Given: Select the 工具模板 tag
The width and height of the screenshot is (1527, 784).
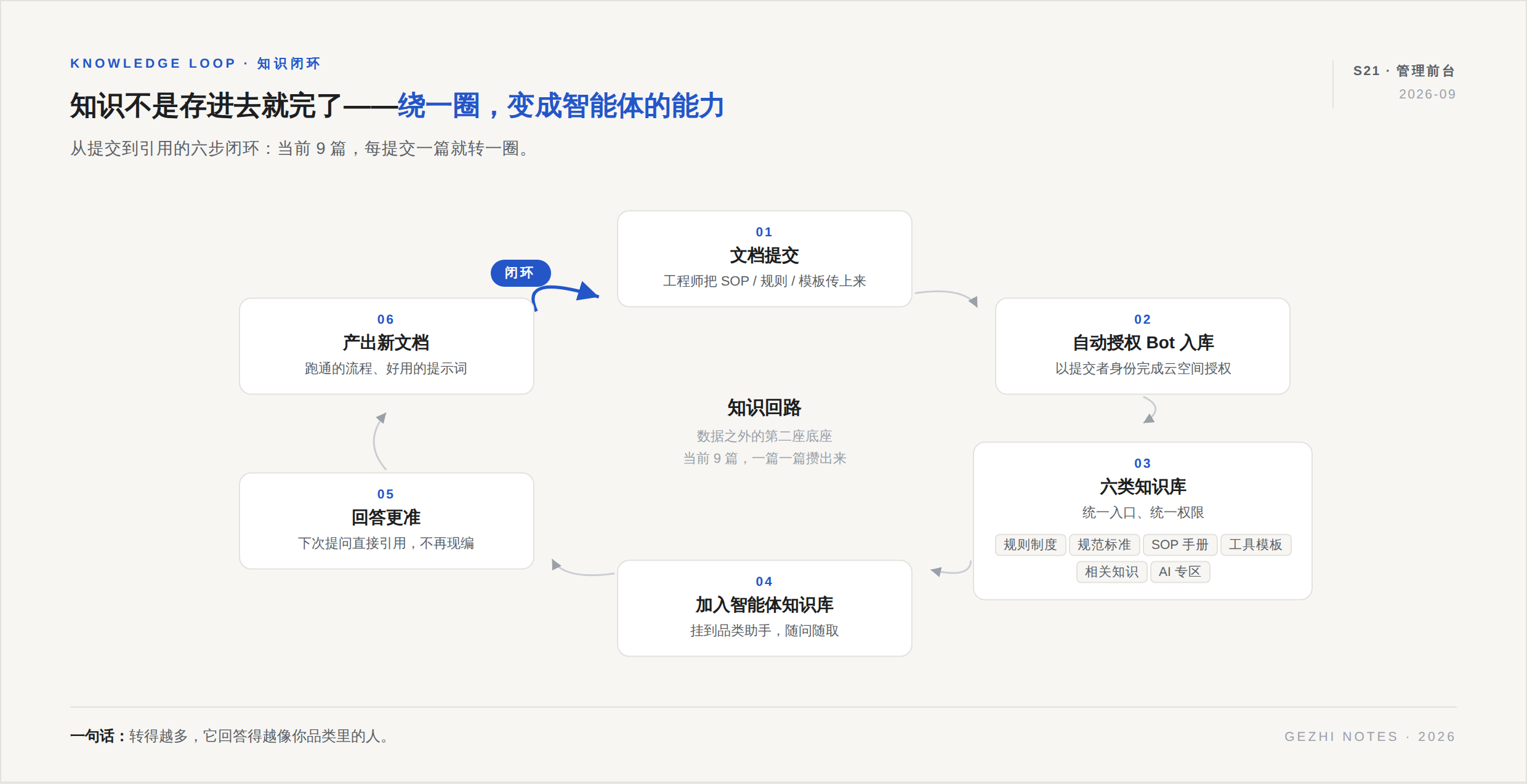Looking at the screenshot, I should tap(1255, 545).
